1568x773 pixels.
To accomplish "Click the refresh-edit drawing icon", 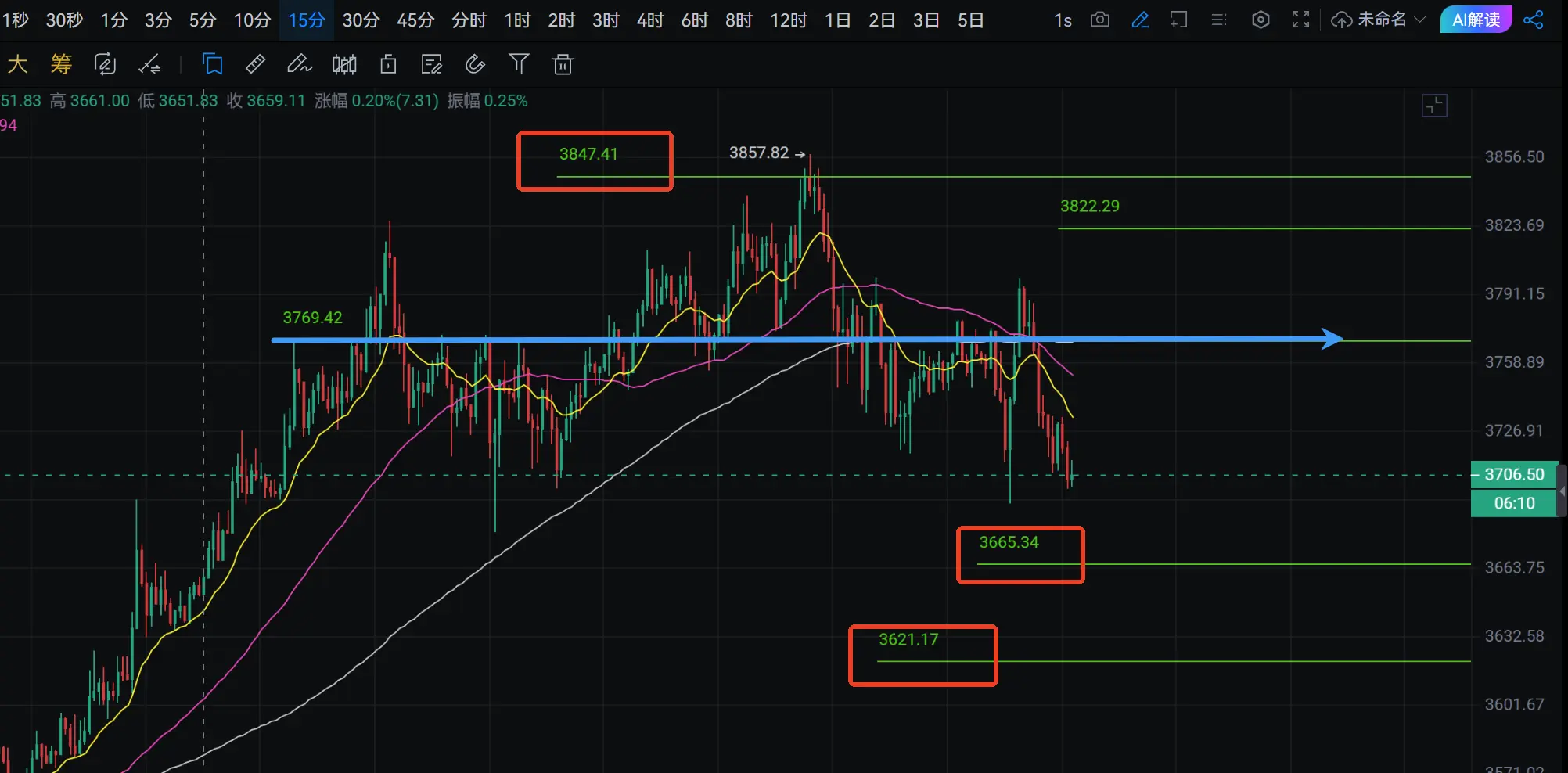I will 105,64.
